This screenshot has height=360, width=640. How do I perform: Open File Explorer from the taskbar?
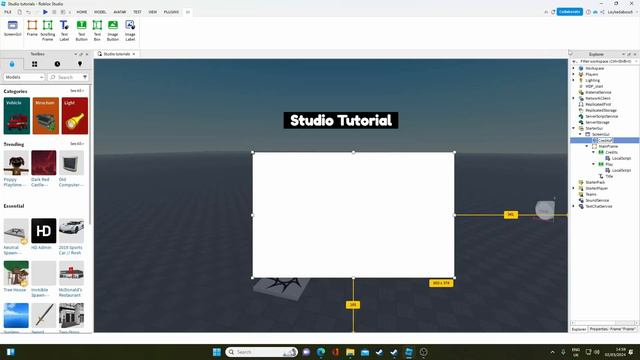(350, 352)
